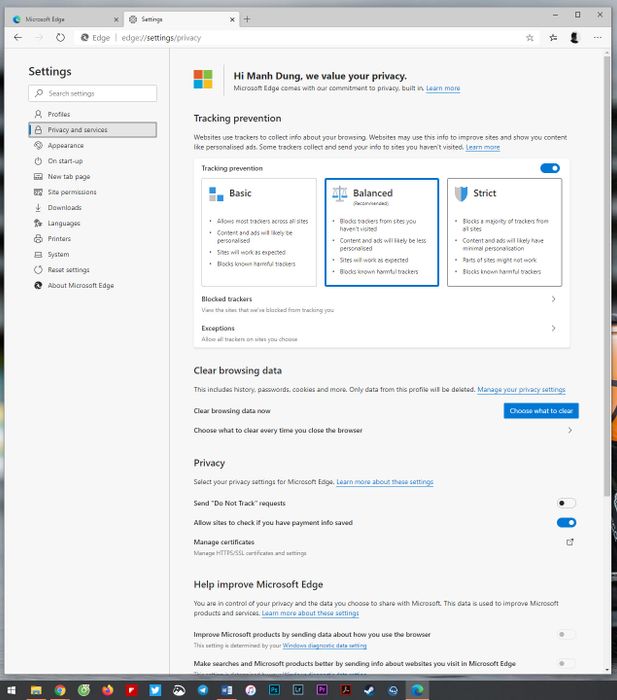This screenshot has width=617, height=700.
Task: Open On start-up settings
Action: tap(93, 161)
